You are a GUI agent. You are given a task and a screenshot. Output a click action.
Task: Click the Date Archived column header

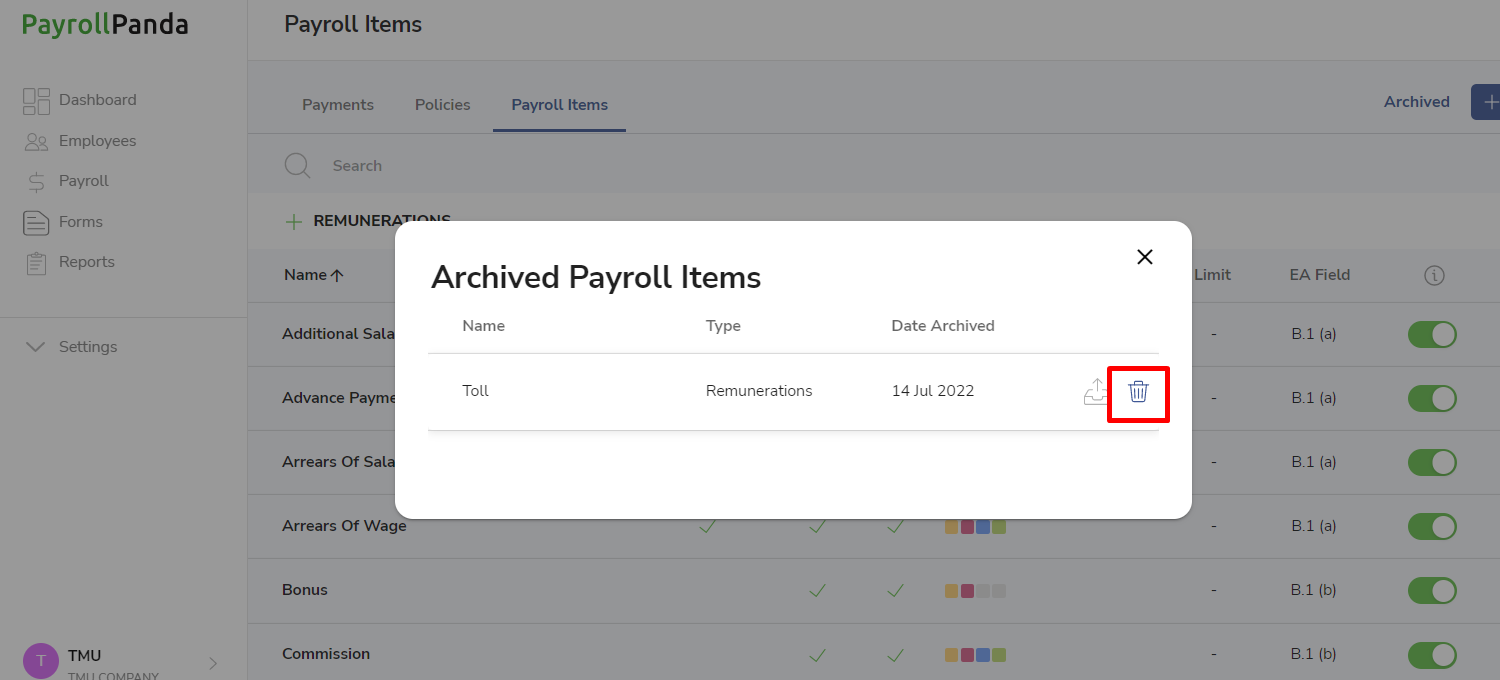(943, 326)
